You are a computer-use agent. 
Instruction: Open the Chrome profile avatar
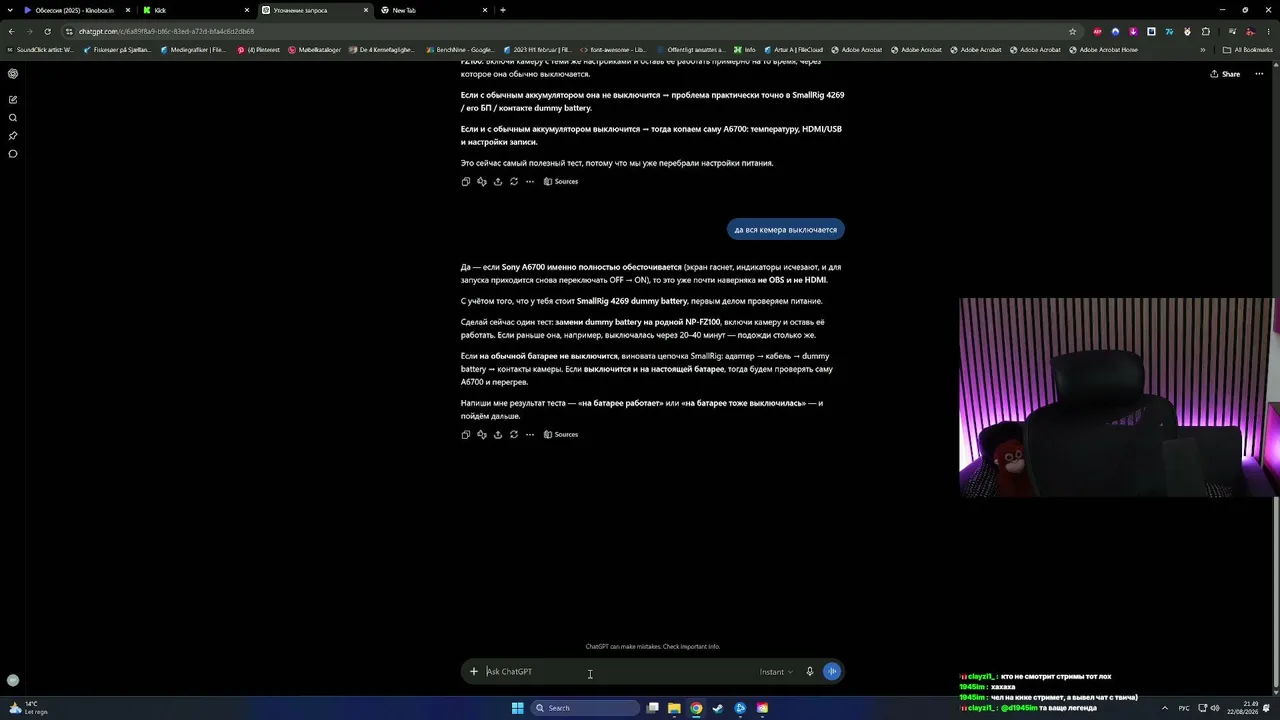click(x=1250, y=31)
